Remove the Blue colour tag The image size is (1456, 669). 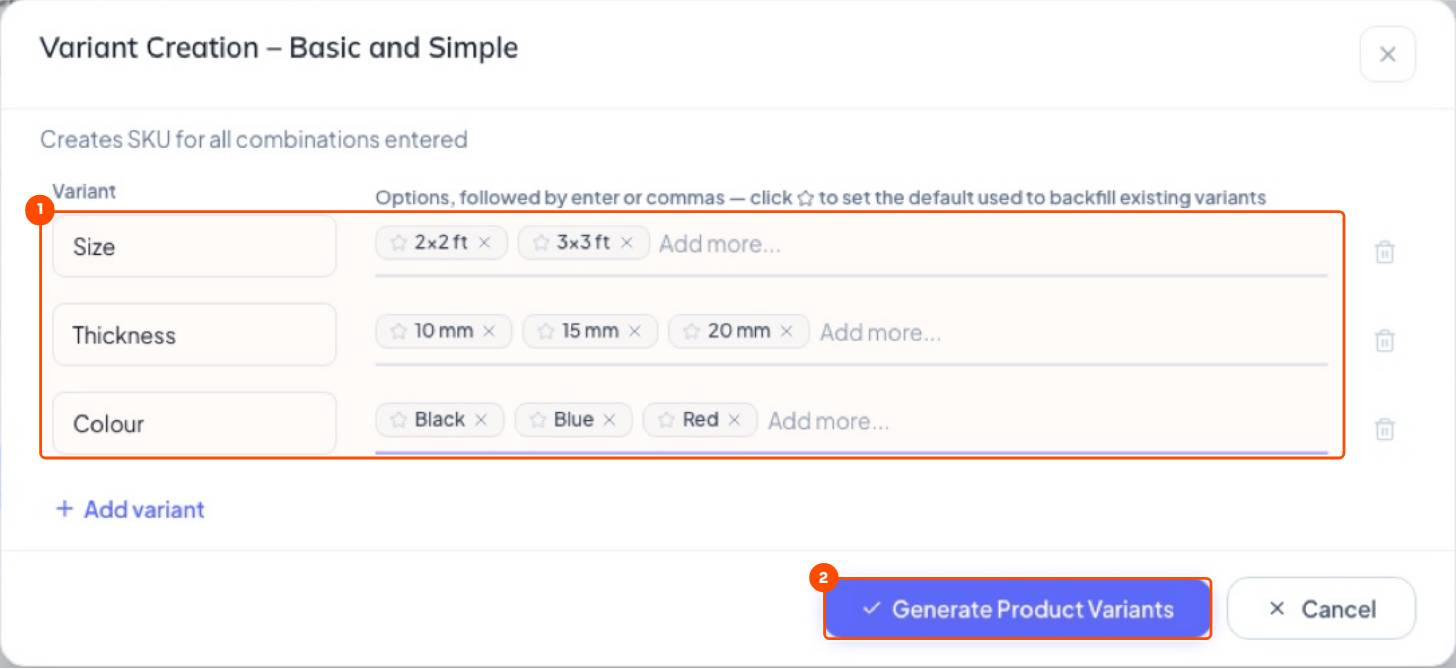[609, 420]
